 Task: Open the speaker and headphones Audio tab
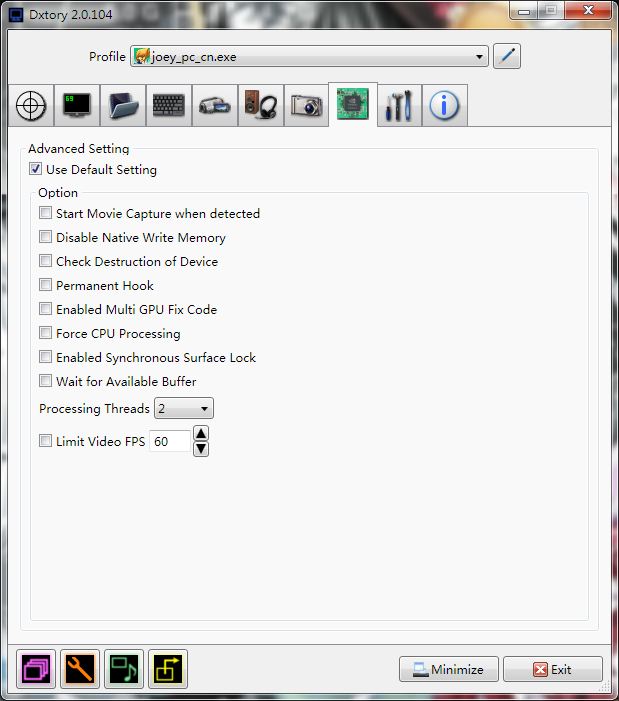tap(261, 106)
